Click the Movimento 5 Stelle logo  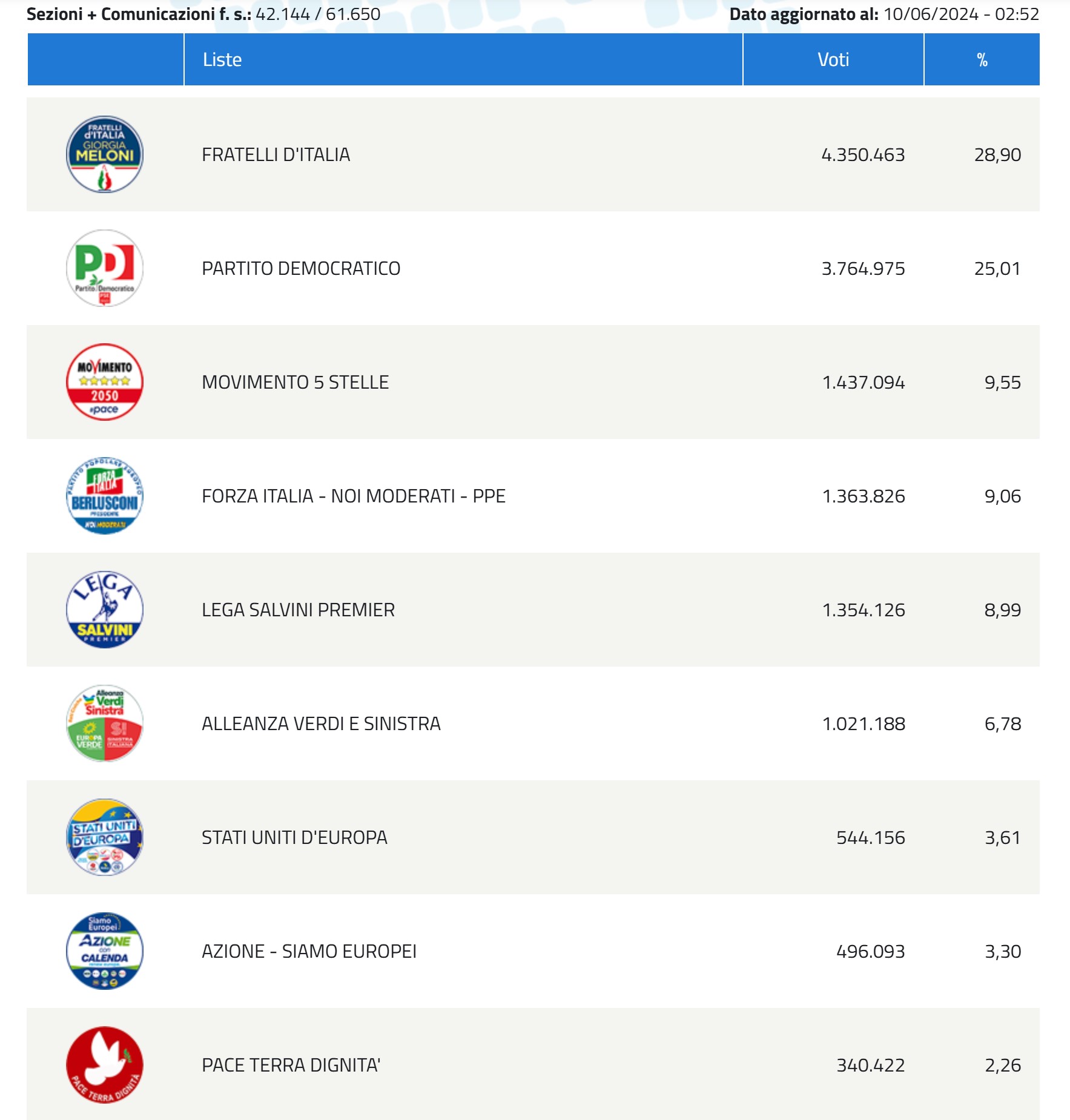tap(104, 382)
